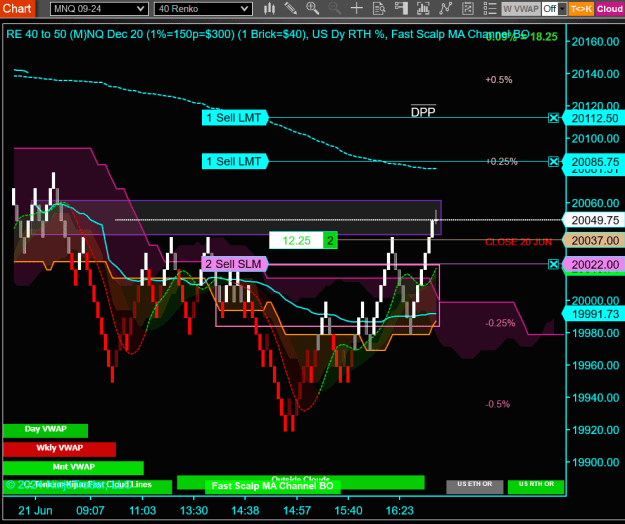
Task: Select the crosshair cursor tool
Action: pyautogui.click(x=356, y=8)
